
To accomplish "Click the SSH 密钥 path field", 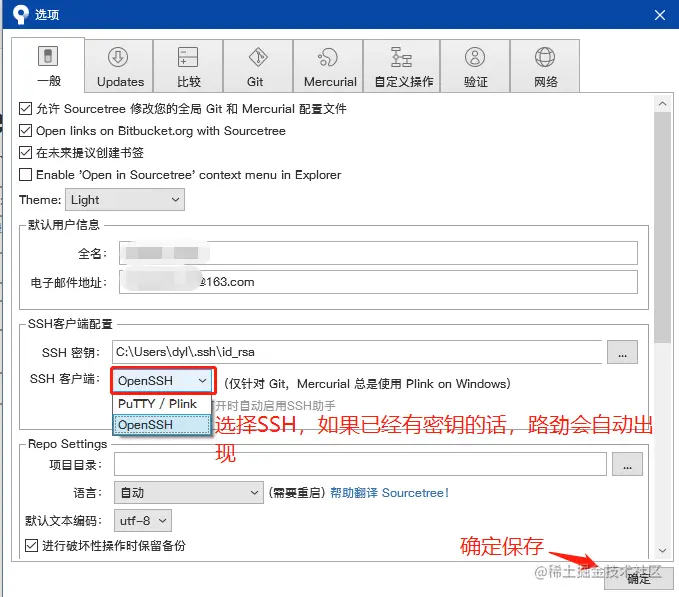I will click(x=357, y=352).
